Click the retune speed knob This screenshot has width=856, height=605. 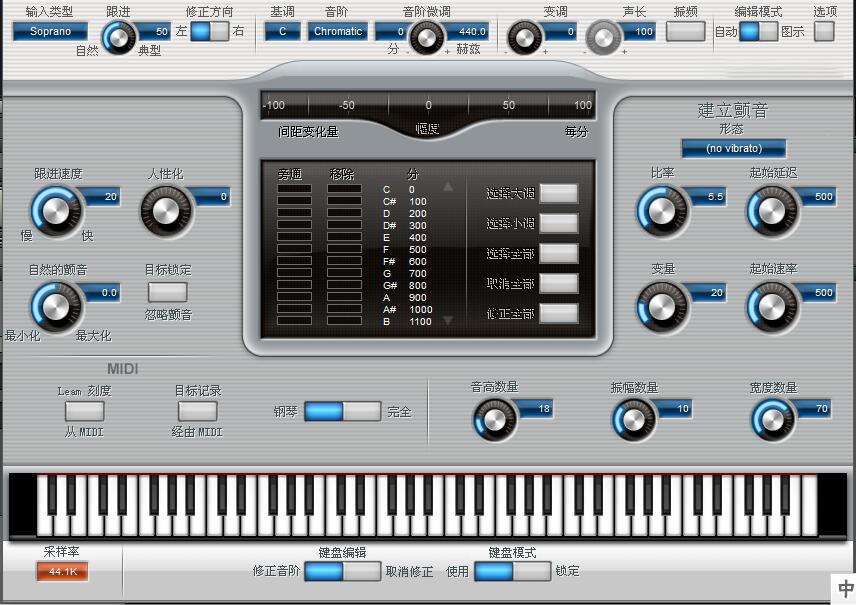tap(56, 211)
